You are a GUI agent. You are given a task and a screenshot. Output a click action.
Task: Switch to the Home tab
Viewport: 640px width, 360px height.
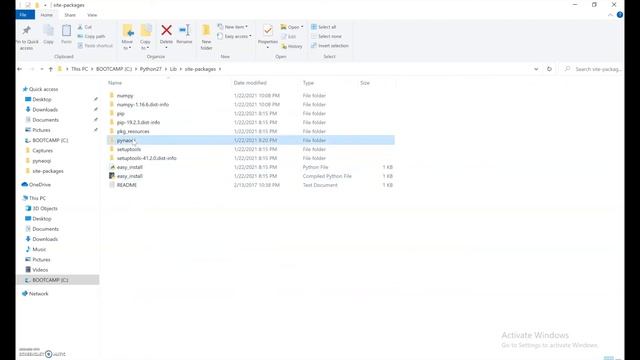click(x=47, y=15)
